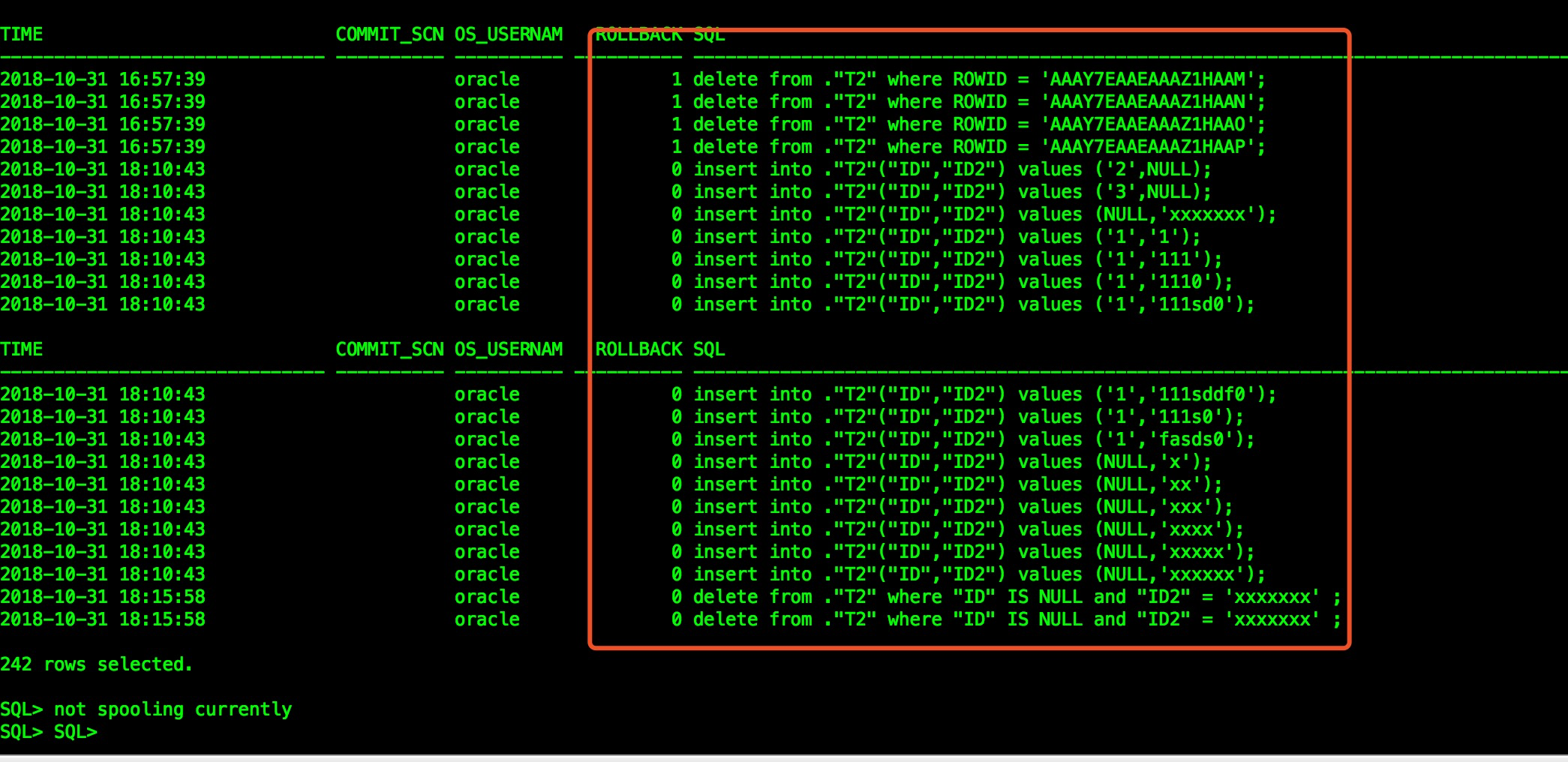Select the delete statement with rowid ending HAAM
The width and height of the screenshot is (1568, 762).
point(979,79)
